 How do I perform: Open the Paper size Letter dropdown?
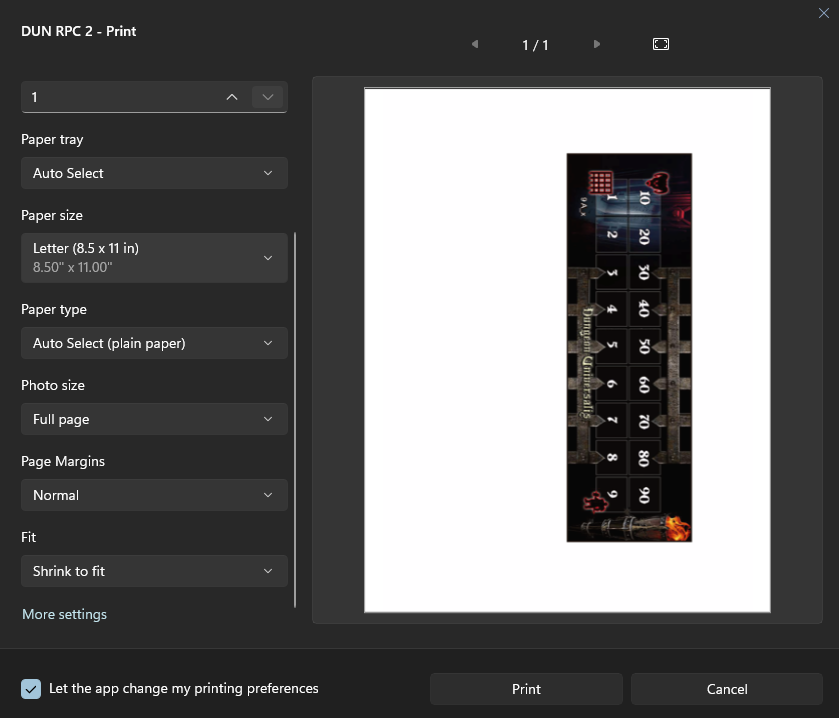(154, 258)
